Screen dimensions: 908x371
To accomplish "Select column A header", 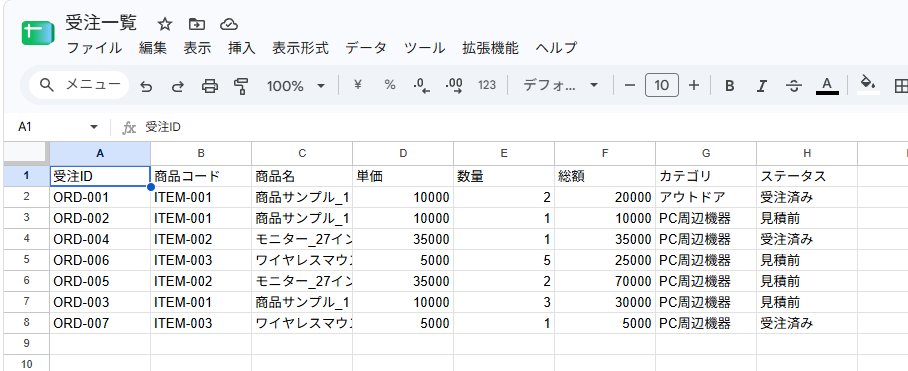I will 100,153.
